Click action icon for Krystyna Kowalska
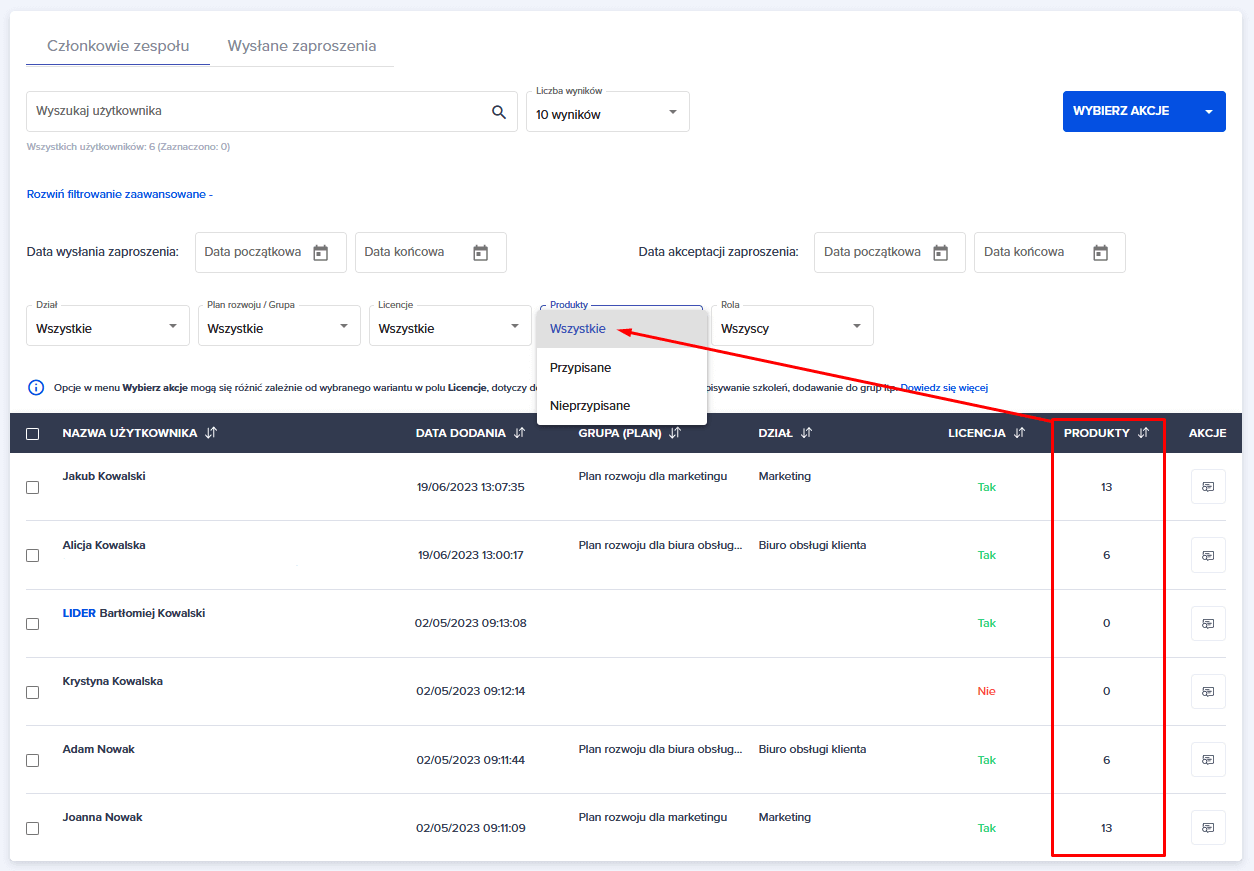Screen dimensions: 1254x871 click(x=1207, y=691)
